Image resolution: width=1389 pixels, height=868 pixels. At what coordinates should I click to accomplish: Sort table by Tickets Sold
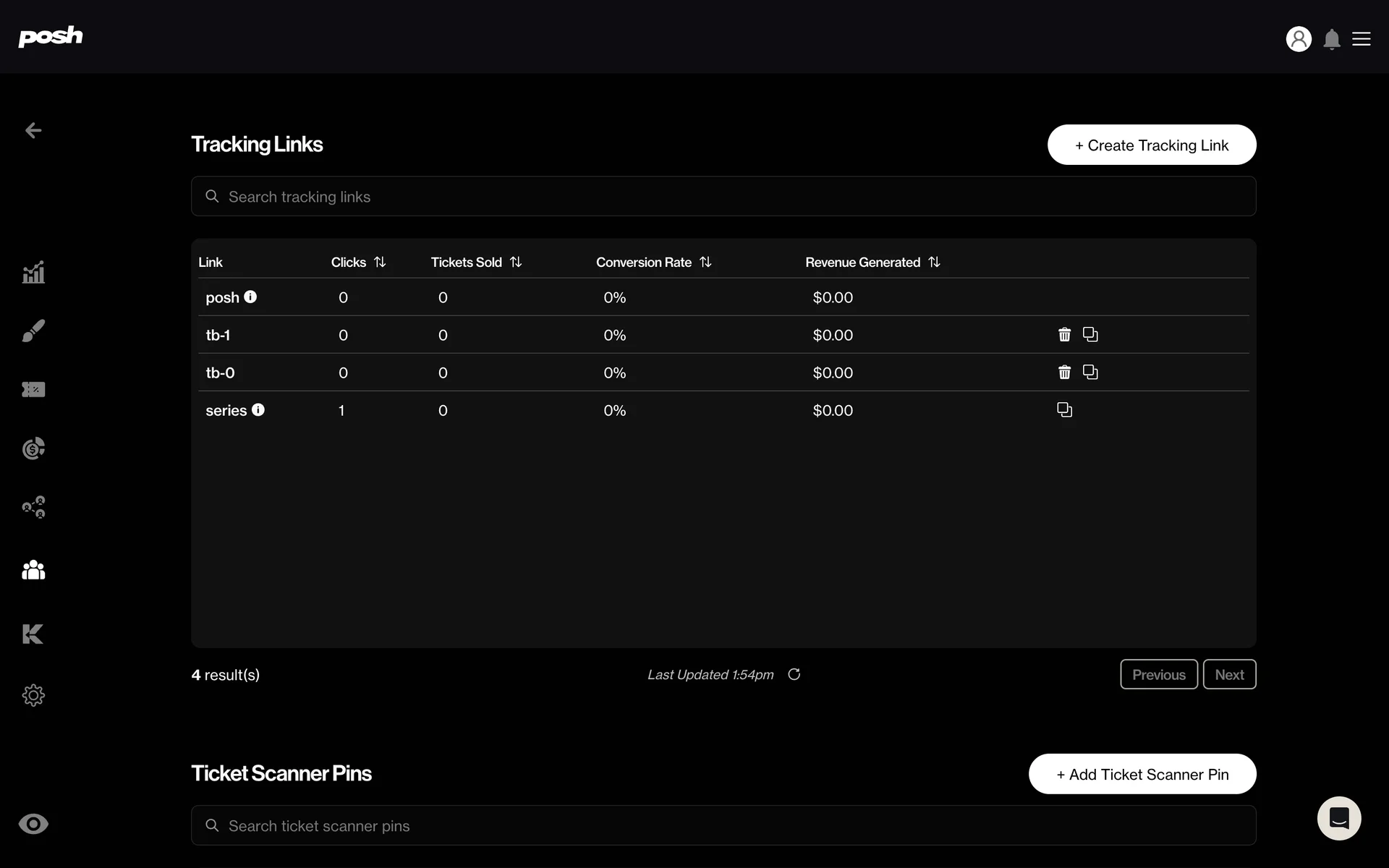[516, 262]
